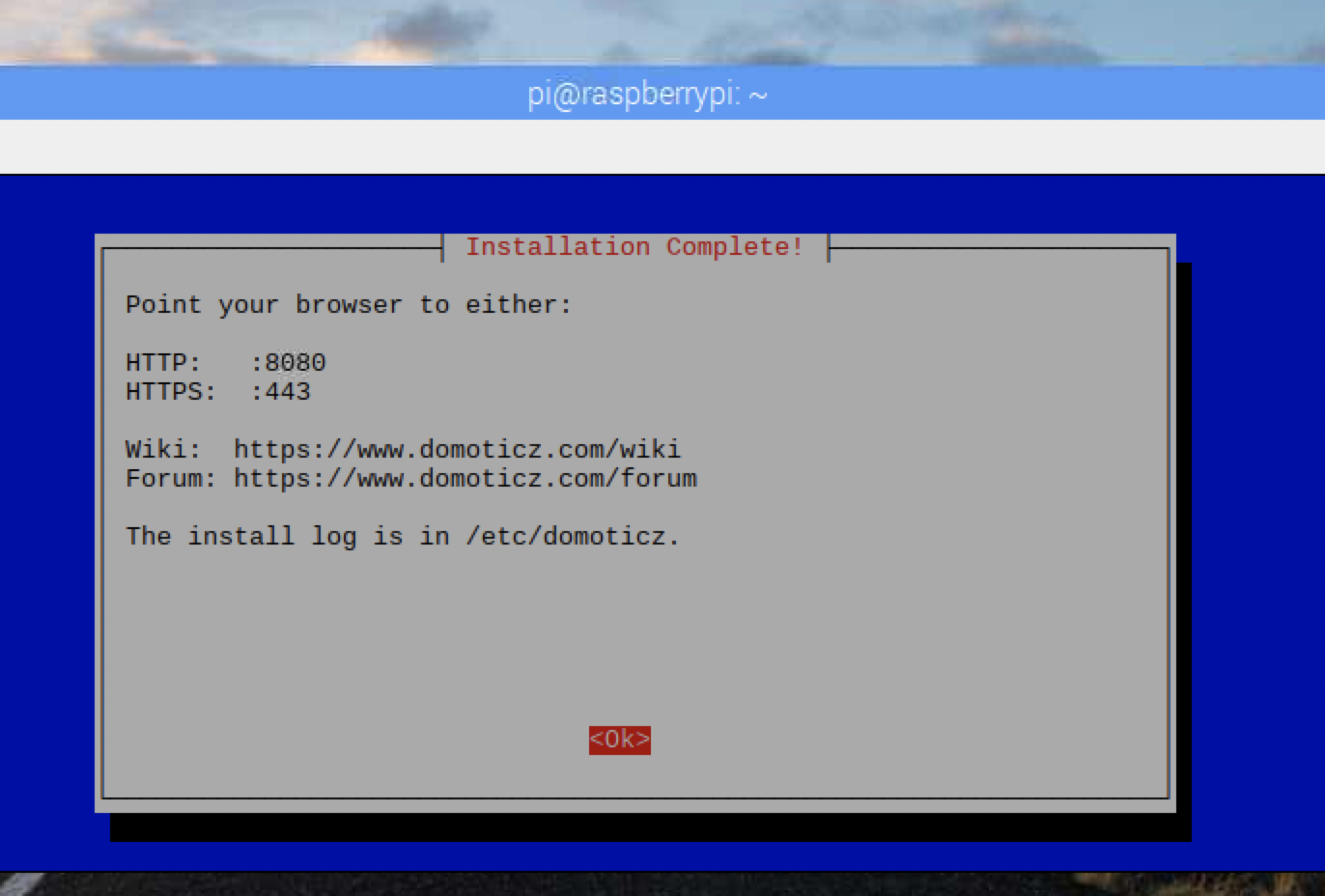The height and width of the screenshot is (896, 1325).
Task: Confirm with the red Ok button
Action: pyautogui.click(x=619, y=740)
